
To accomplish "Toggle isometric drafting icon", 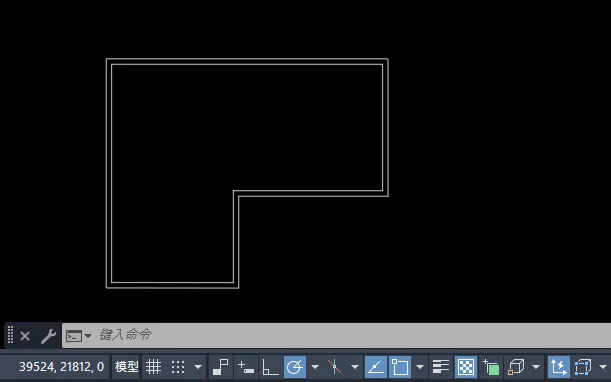I will [334, 367].
